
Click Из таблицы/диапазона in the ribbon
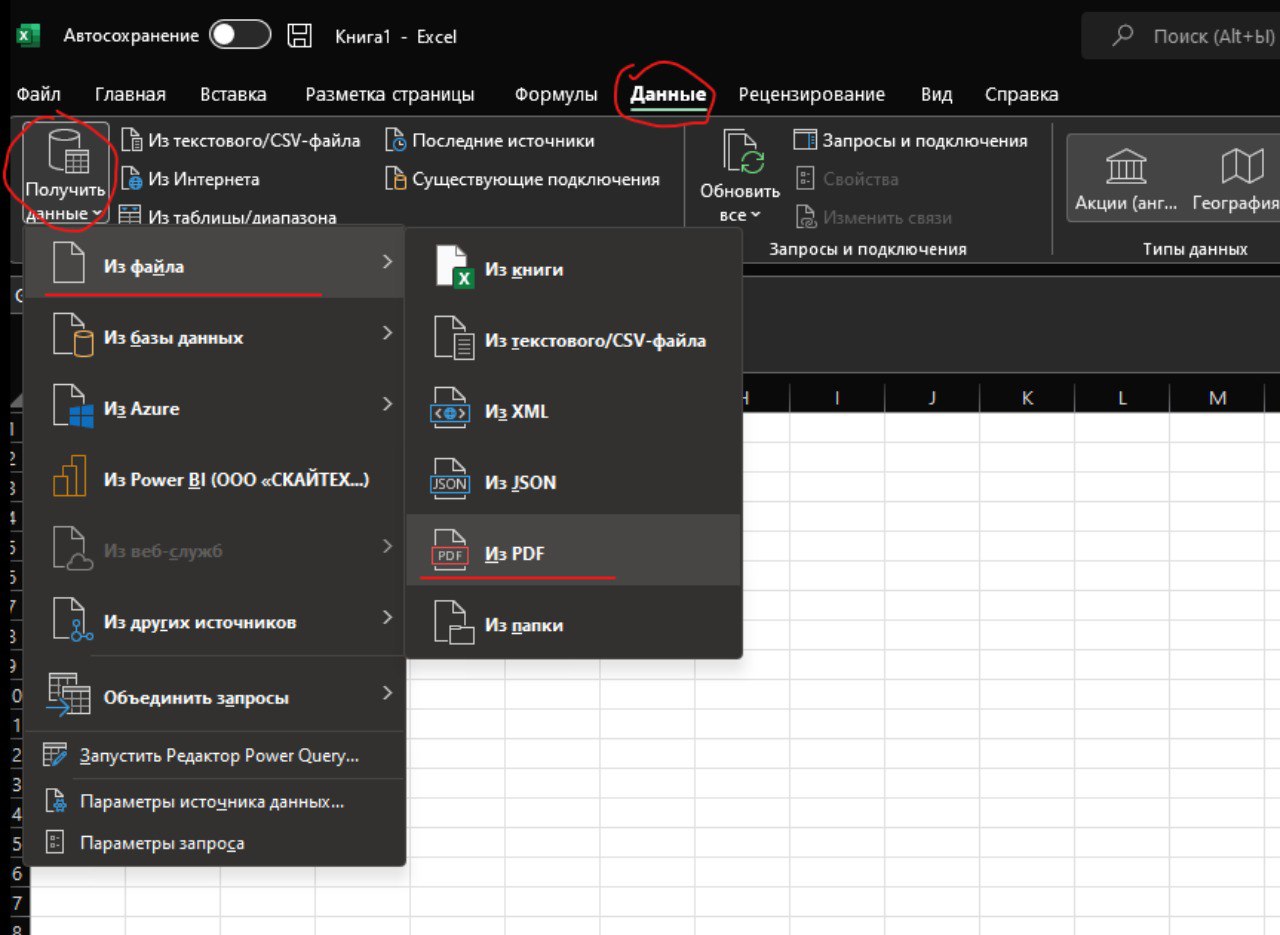[228, 216]
